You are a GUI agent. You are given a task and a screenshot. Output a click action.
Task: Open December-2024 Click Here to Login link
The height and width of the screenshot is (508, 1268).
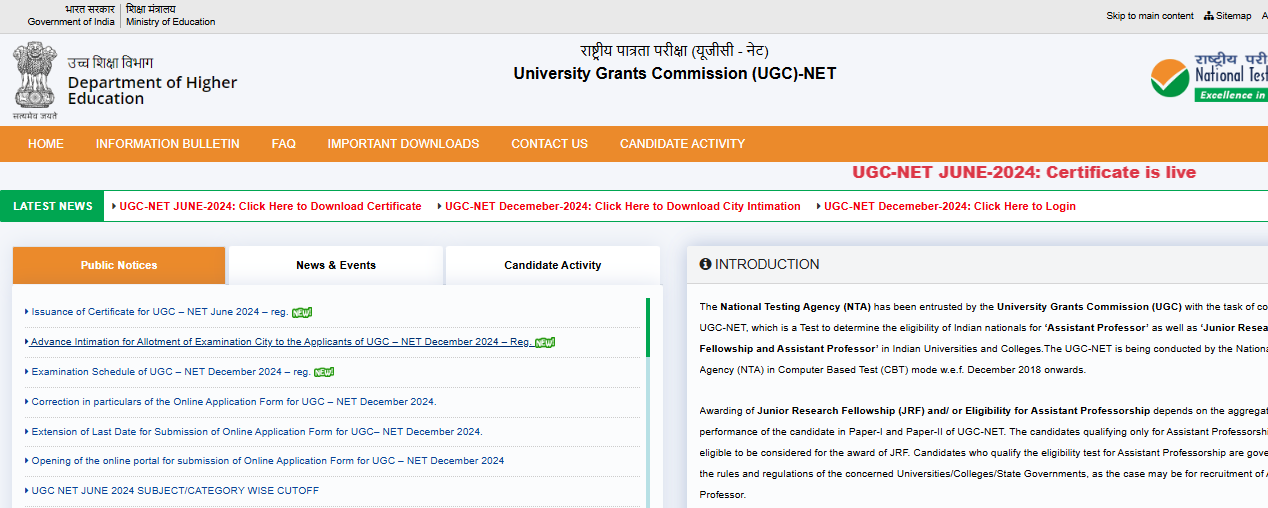click(950, 206)
